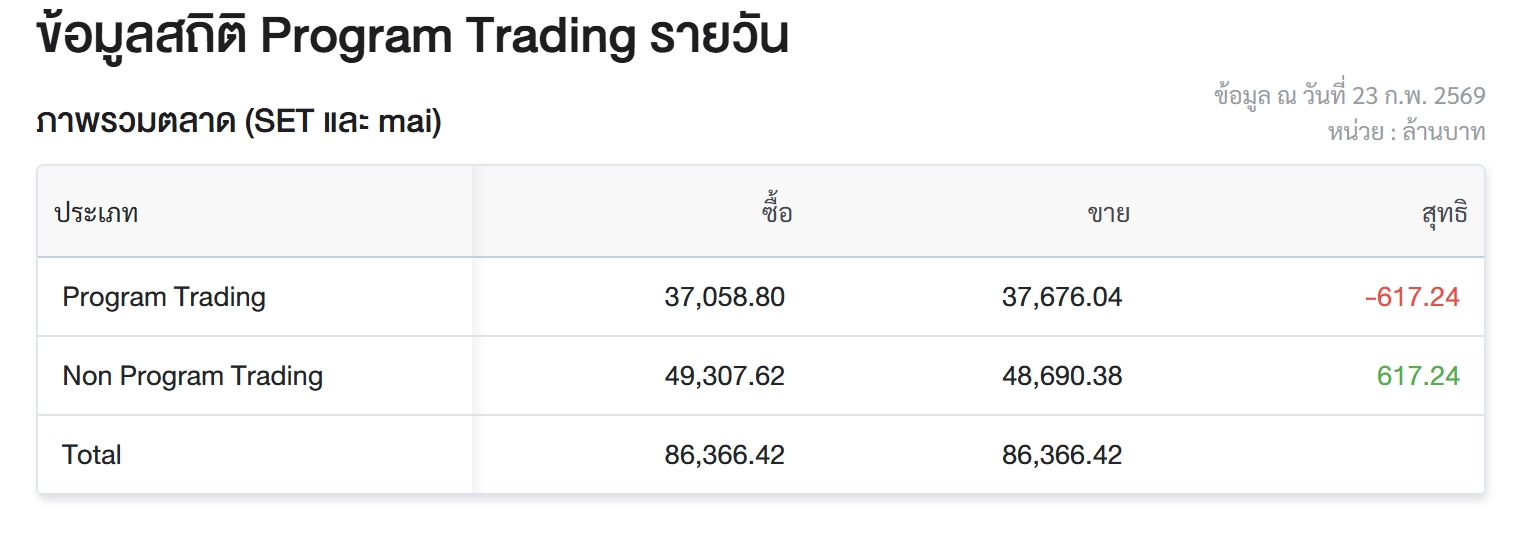
Task: Click the สุทธิ column header
Action: tap(1444, 213)
